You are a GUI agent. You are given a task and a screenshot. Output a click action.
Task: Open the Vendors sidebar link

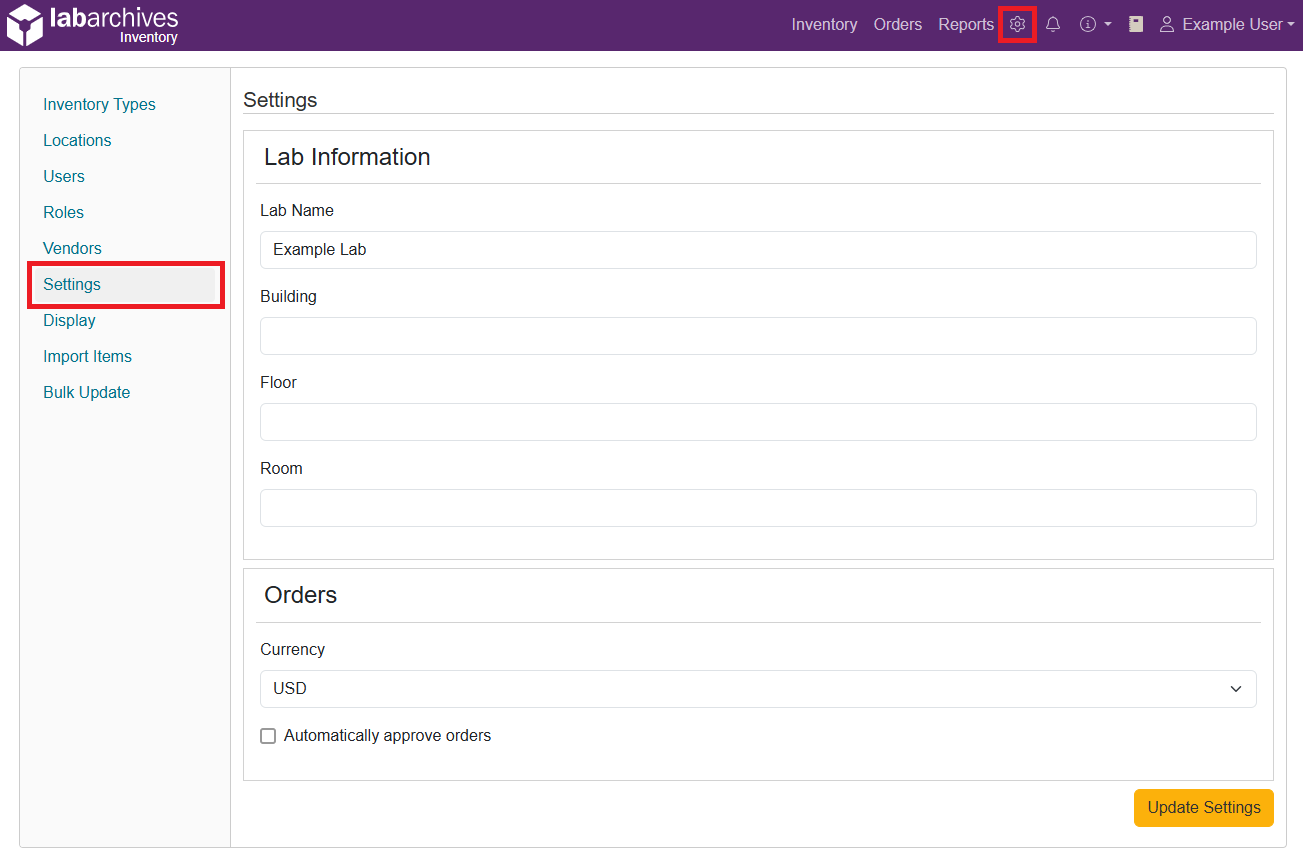coord(72,248)
